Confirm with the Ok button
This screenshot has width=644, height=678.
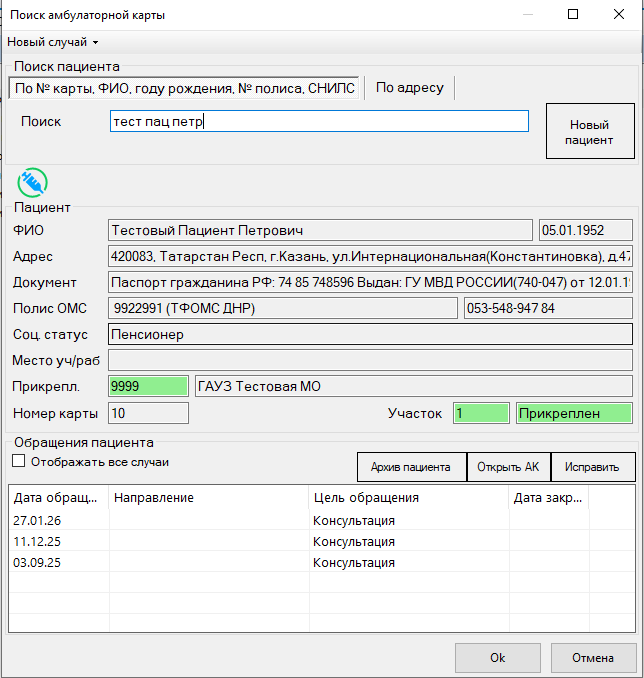pyautogui.click(x=498, y=658)
